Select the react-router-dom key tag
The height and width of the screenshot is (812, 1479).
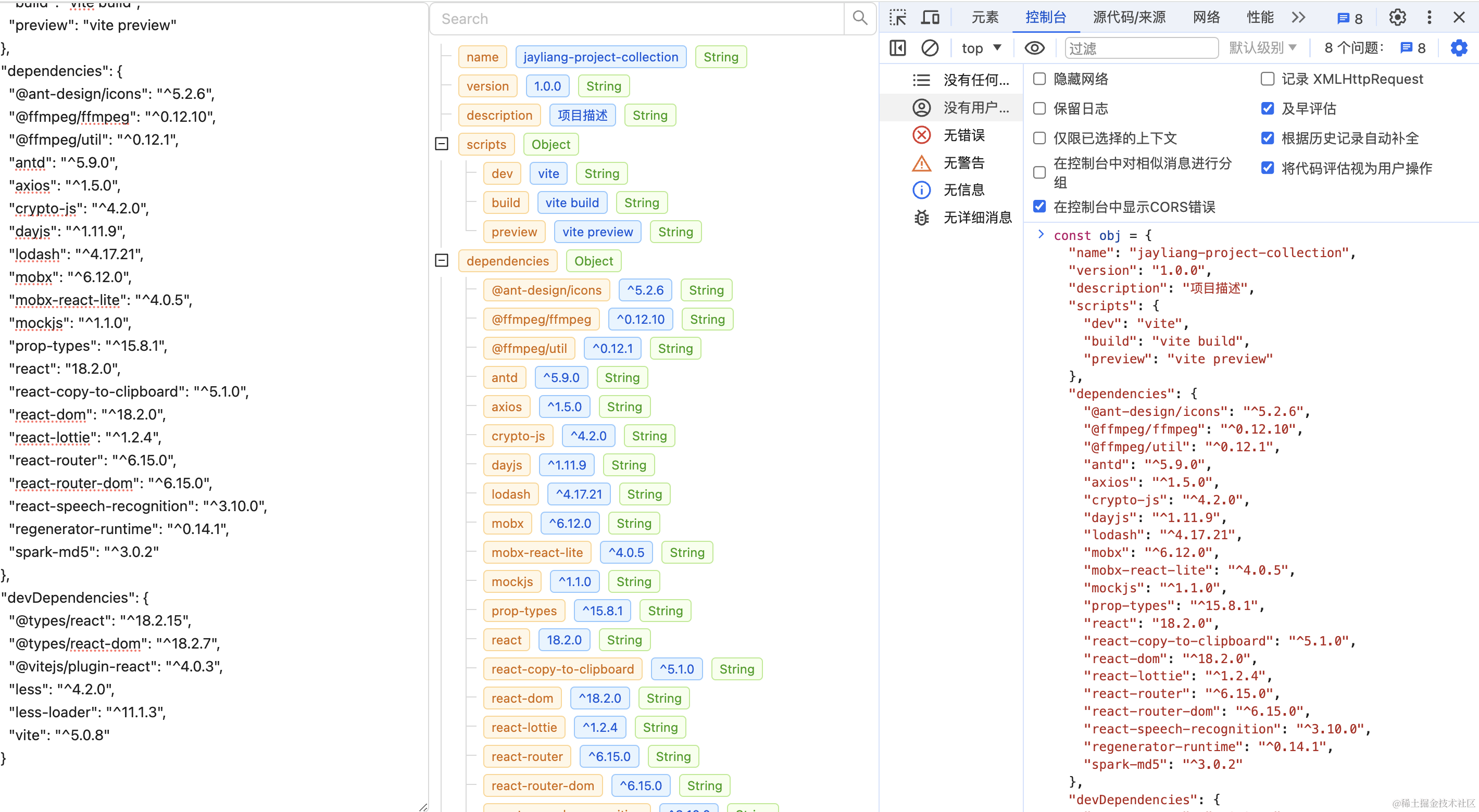(543, 785)
